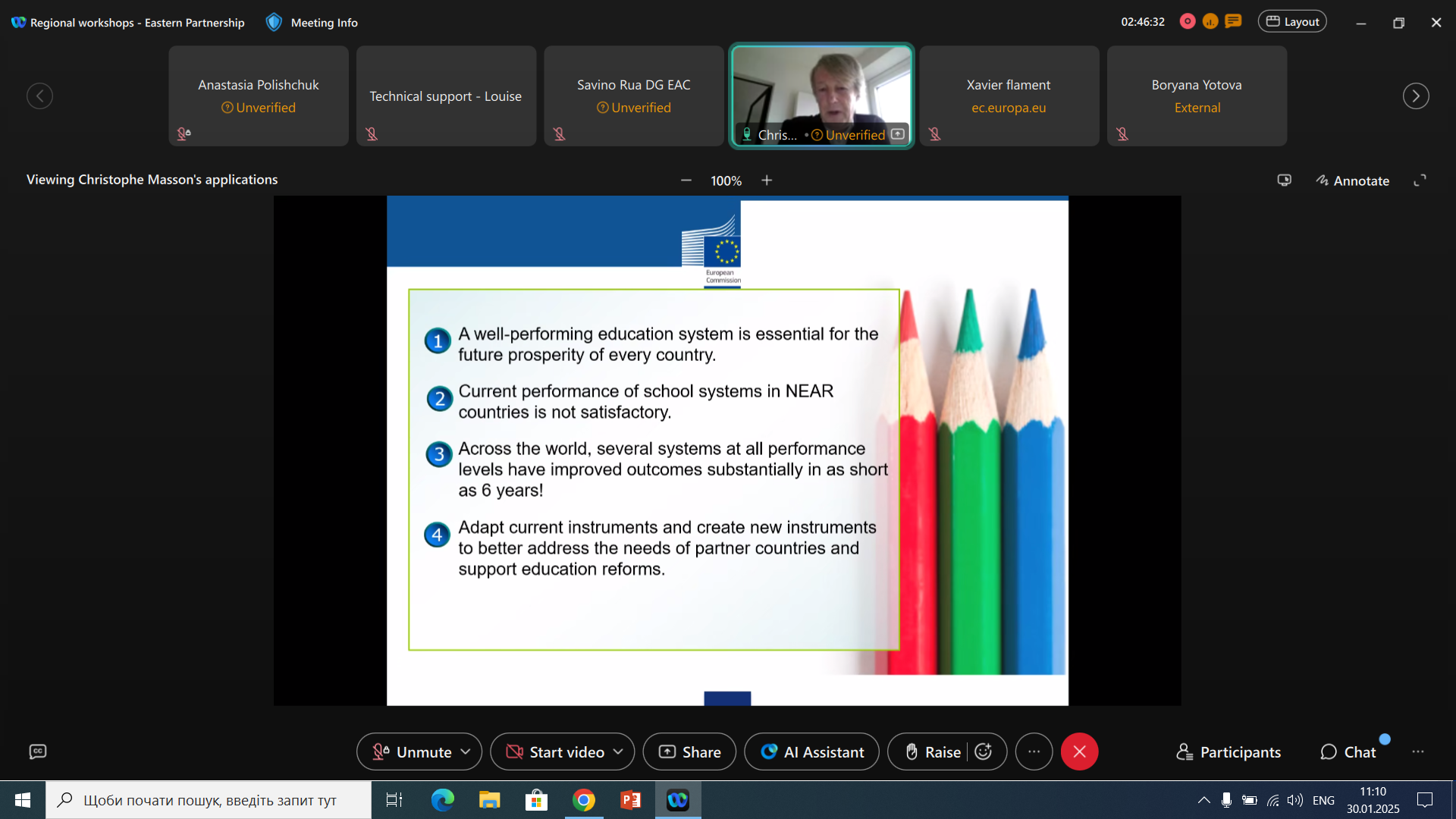The image size is (1456, 819).
Task: Click the closed captions icon
Action: [x=38, y=752]
